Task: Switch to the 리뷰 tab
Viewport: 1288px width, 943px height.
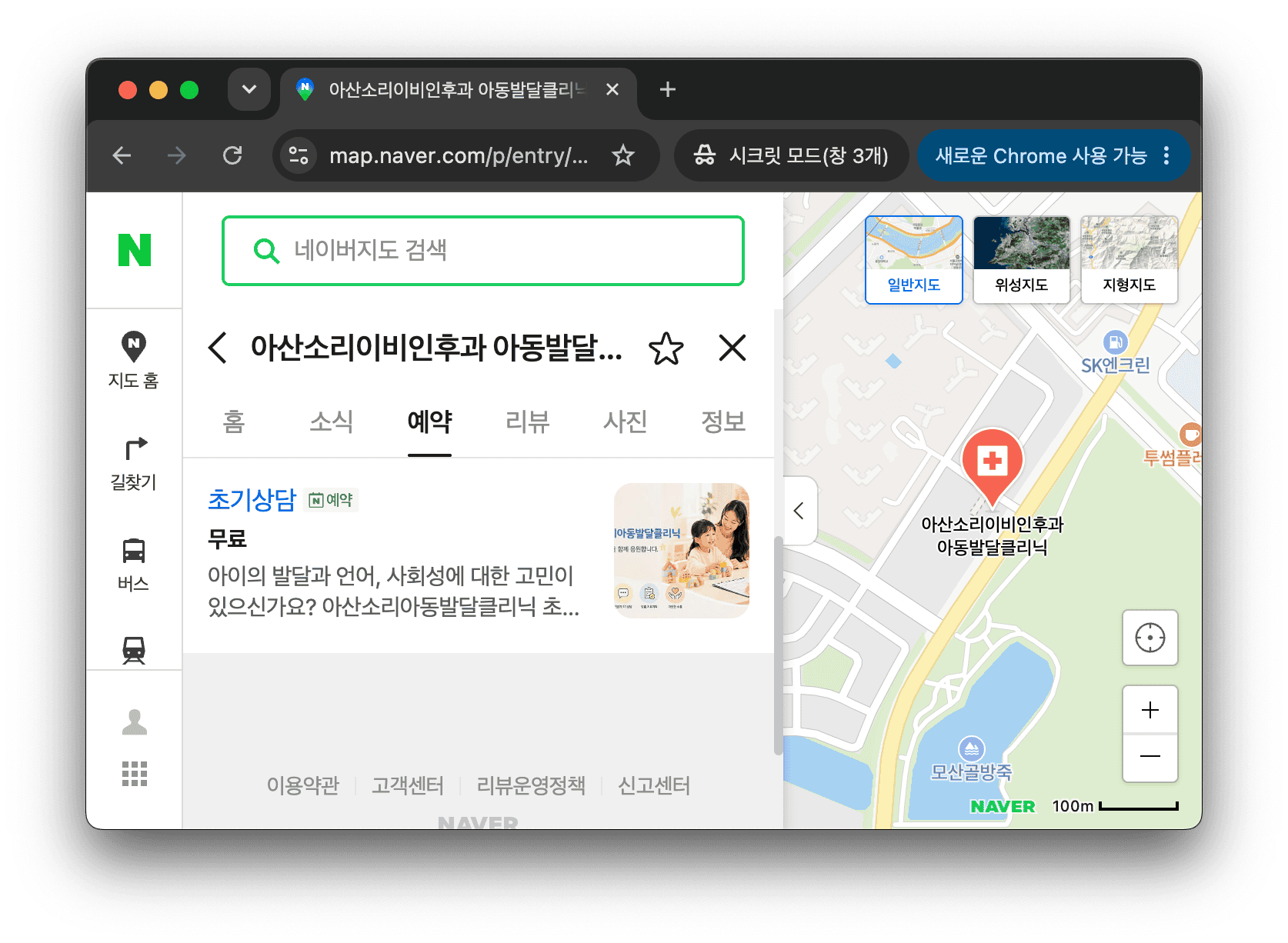Action: [528, 422]
